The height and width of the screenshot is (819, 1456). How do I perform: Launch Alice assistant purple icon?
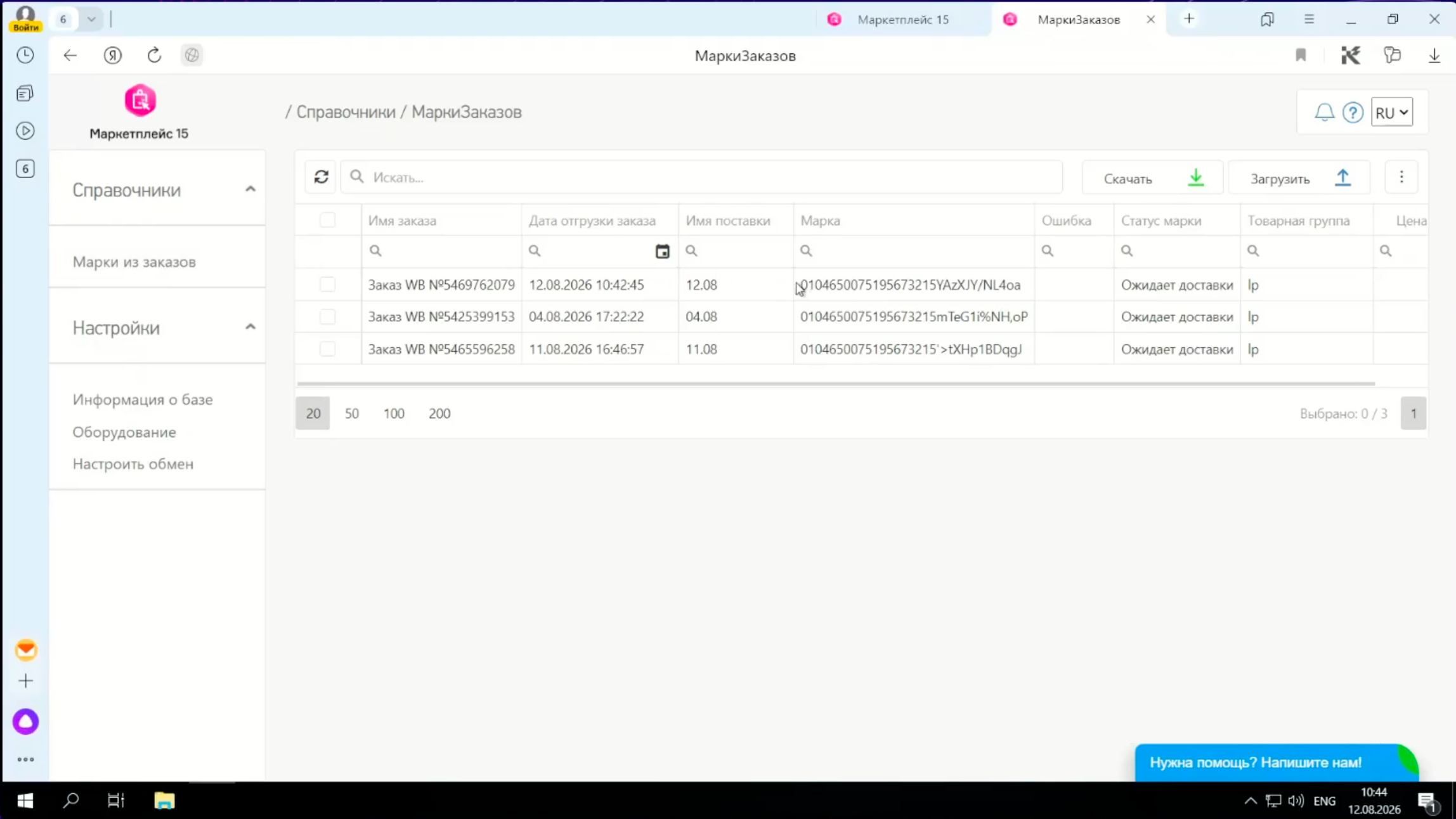[26, 721]
